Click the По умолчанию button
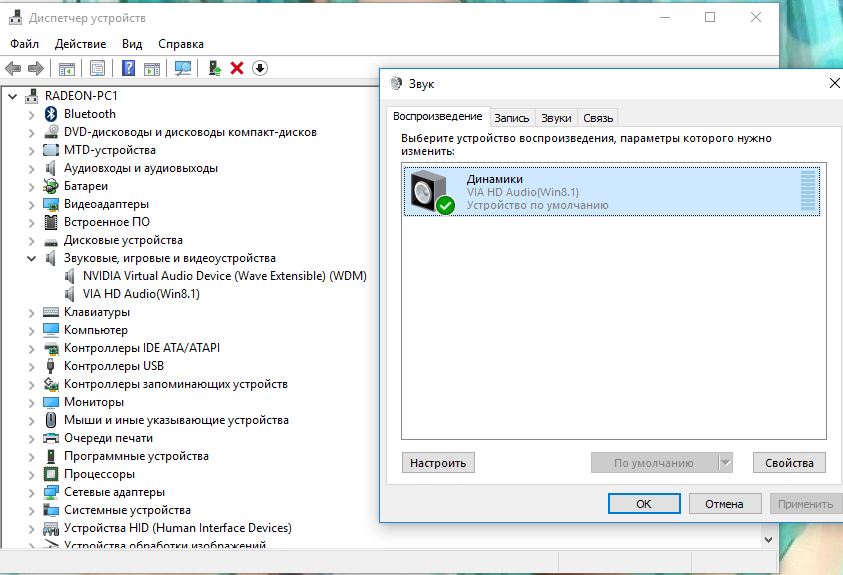This screenshot has width=843, height=575. coord(654,463)
